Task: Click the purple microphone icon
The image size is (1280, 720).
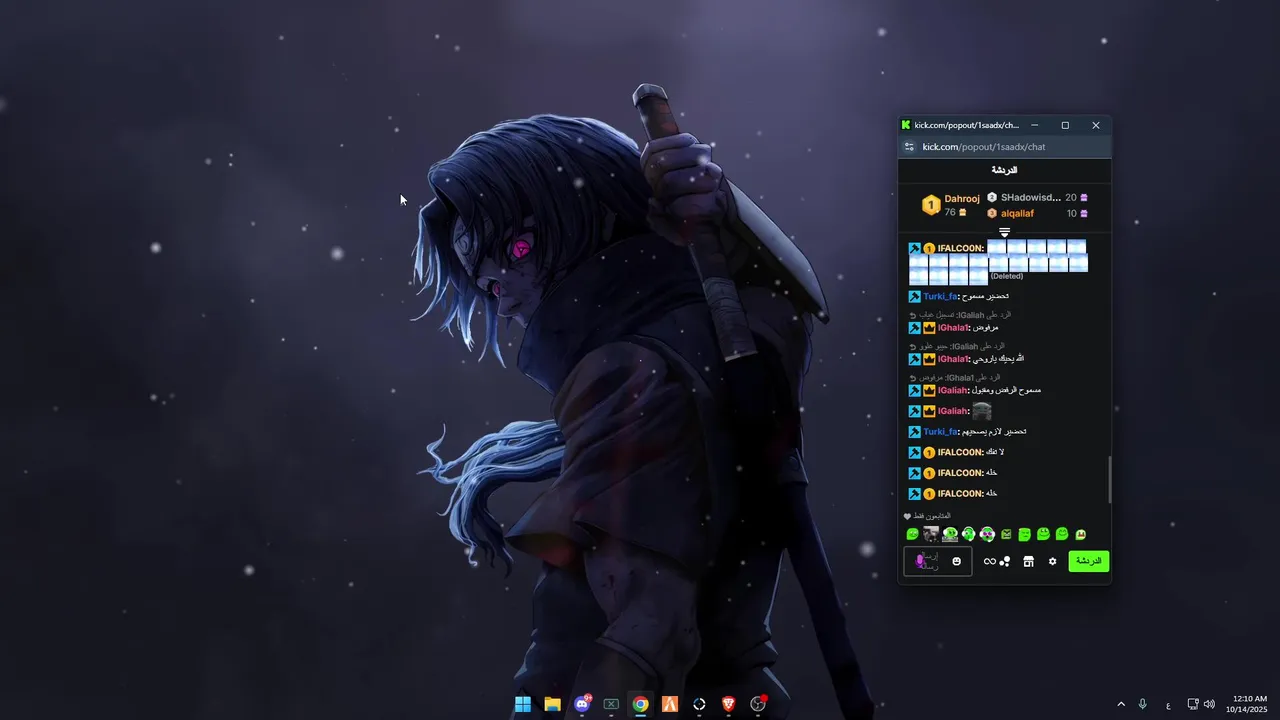Action: click(921, 561)
